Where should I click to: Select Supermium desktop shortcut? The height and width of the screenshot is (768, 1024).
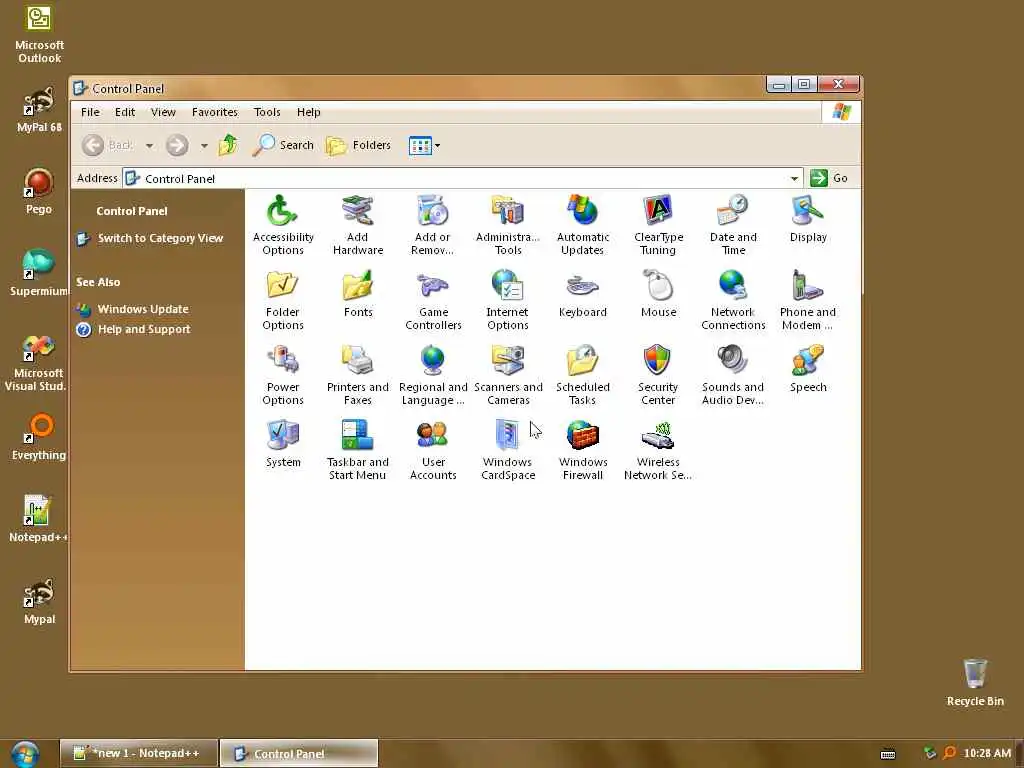(39, 273)
